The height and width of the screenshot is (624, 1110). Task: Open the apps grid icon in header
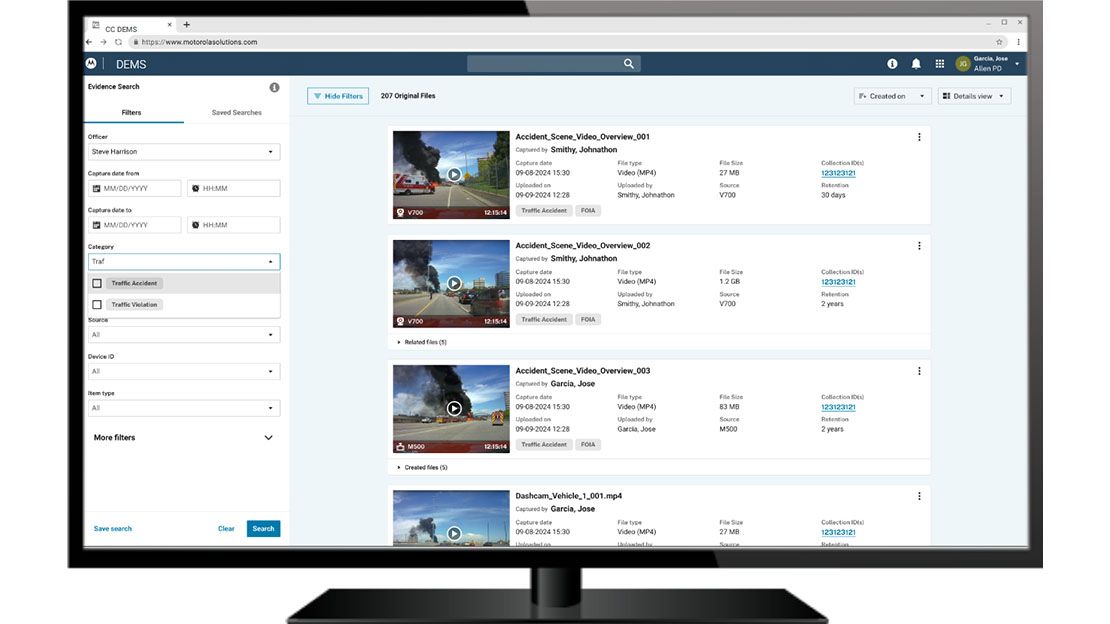[x=940, y=64]
